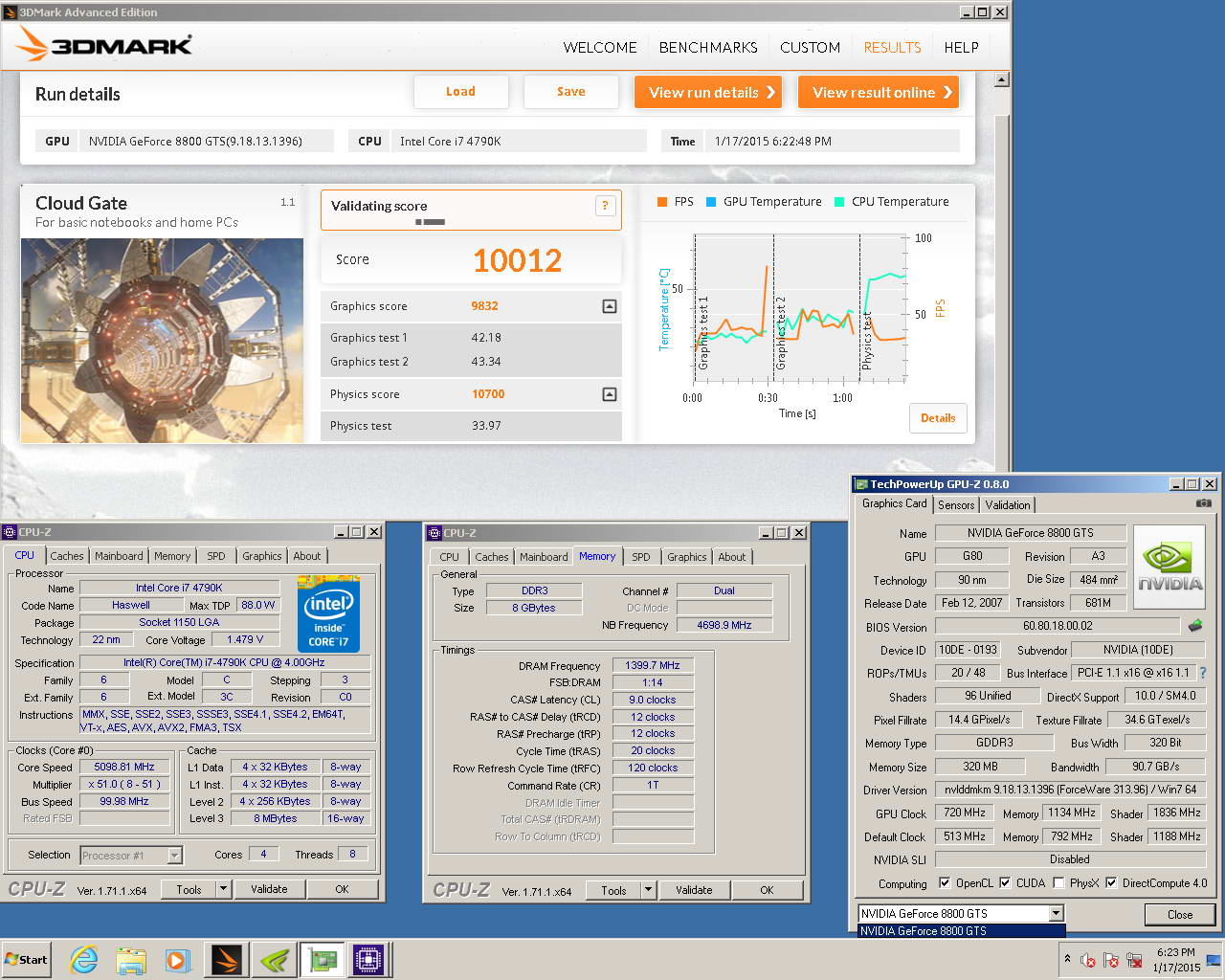Switch to GPU-Z taskbar icon

pyautogui.click(x=322, y=960)
